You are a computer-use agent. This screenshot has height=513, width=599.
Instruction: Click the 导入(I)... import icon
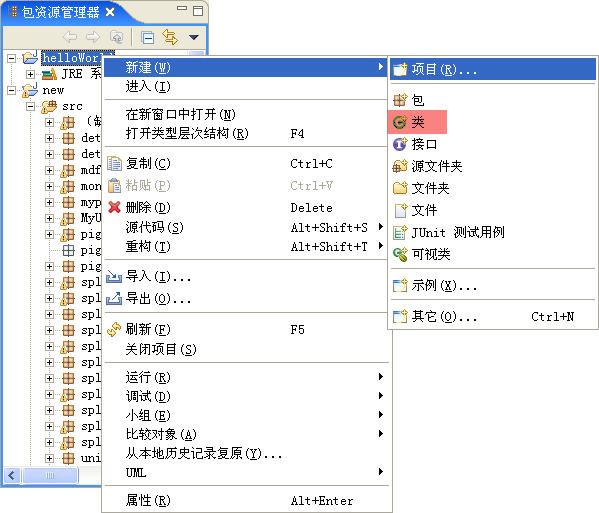pos(114,276)
